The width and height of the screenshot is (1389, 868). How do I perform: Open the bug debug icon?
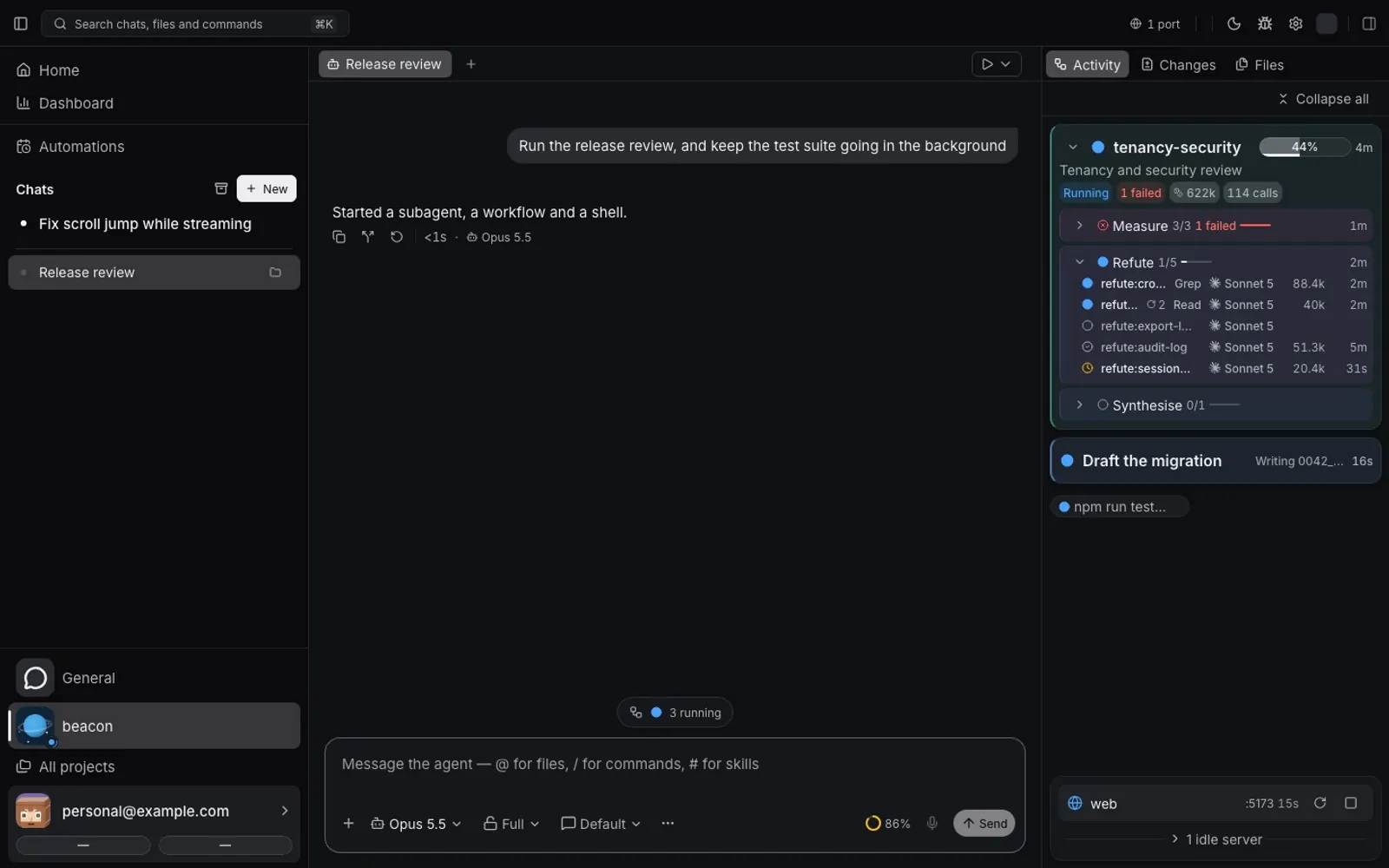pos(1265,23)
